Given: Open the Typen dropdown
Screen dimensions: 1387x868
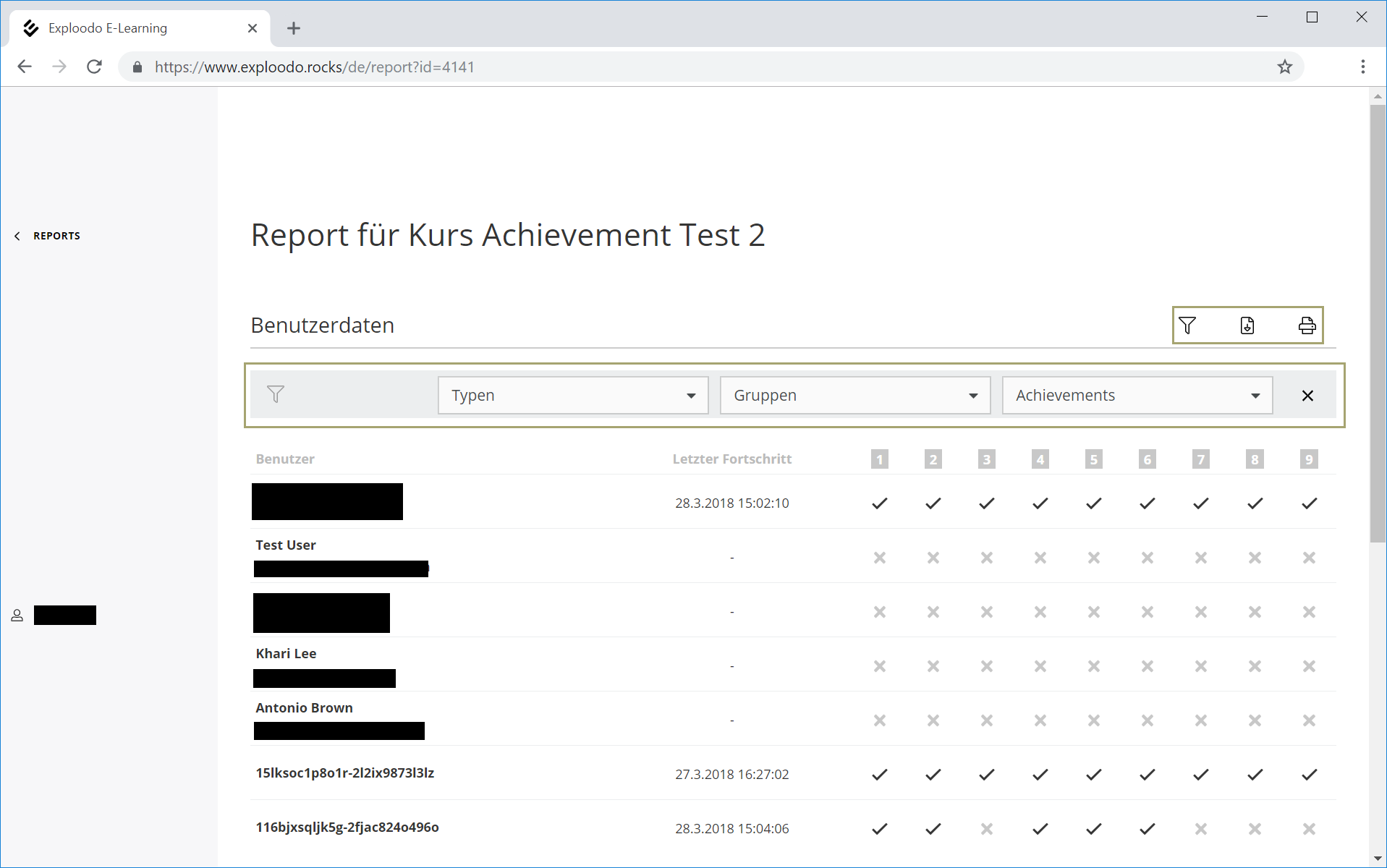Looking at the screenshot, I should pos(572,396).
